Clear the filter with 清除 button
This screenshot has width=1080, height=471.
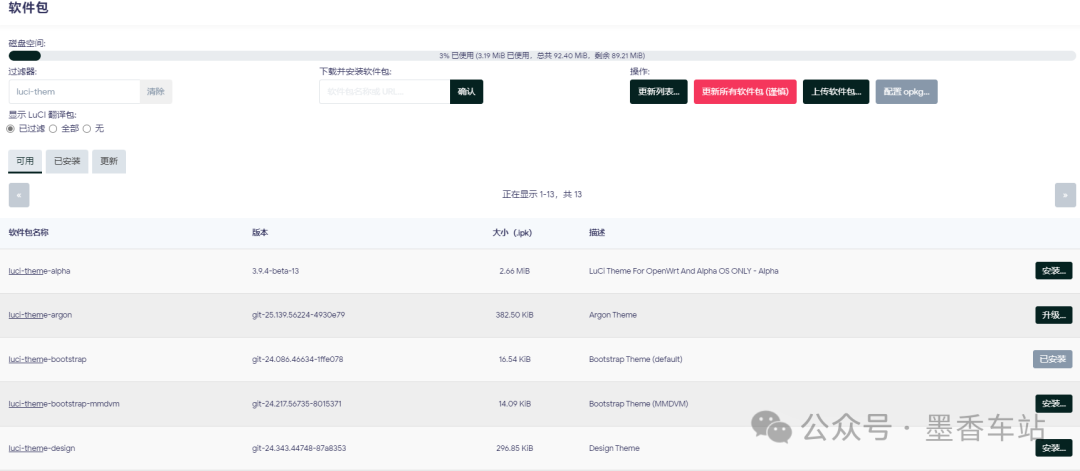(x=156, y=92)
